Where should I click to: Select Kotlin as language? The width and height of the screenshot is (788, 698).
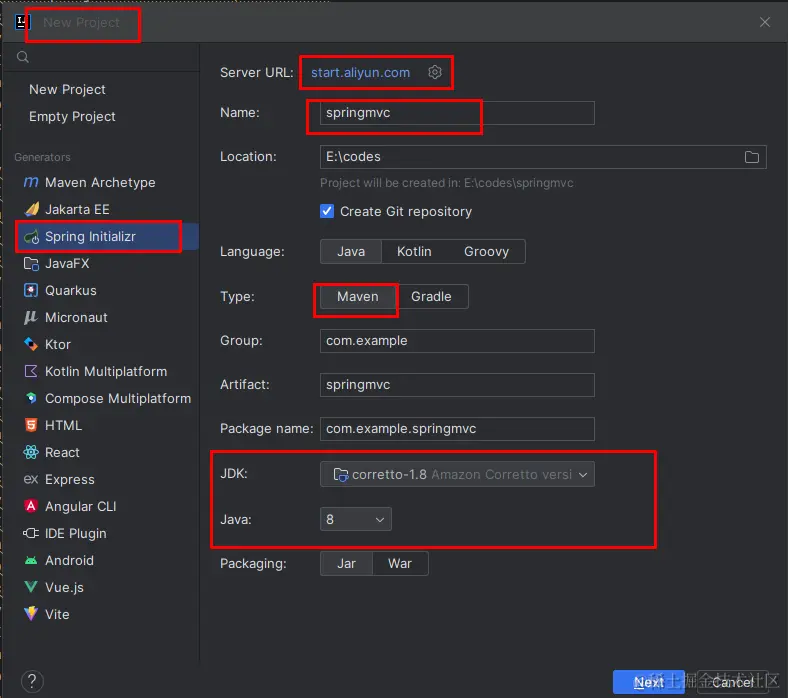coord(414,251)
